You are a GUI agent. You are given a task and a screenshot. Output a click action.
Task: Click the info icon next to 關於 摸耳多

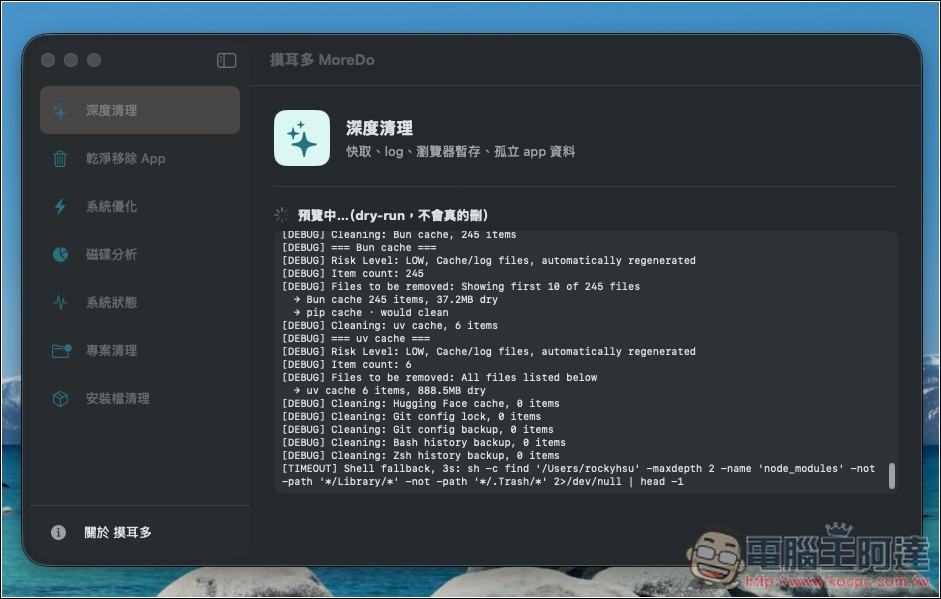pyautogui.click(x=57, y=532)
